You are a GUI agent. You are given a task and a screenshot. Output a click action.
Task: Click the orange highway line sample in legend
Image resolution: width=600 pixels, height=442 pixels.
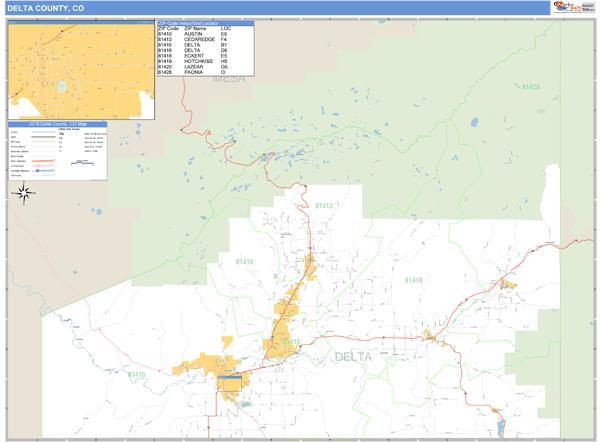coord(43,161)
